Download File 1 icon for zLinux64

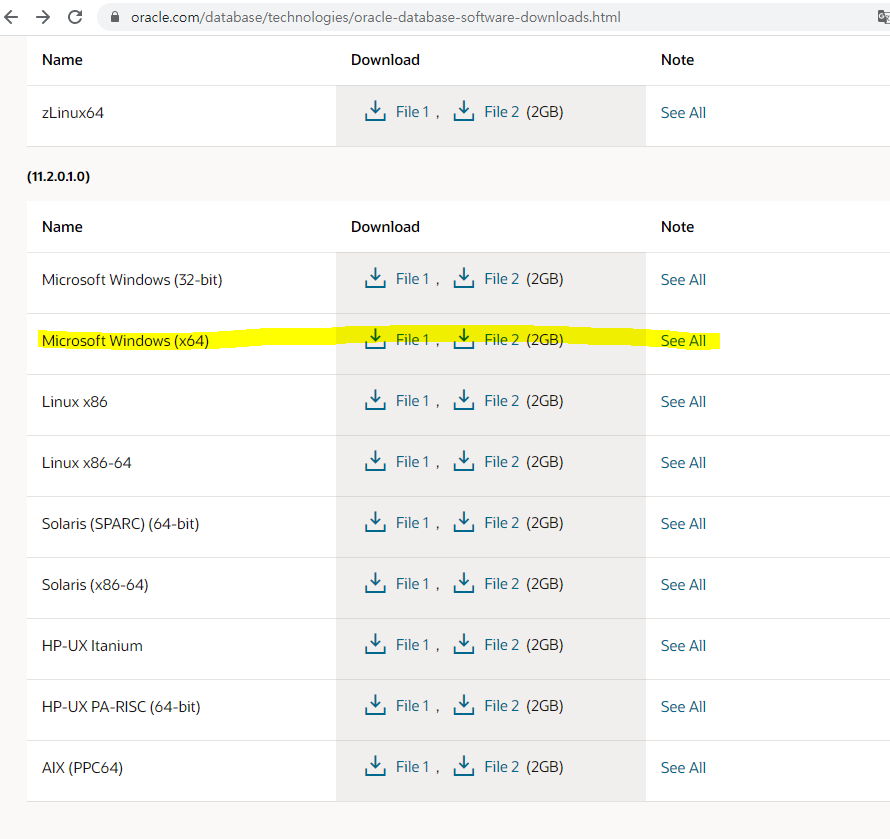coord(375,111)
